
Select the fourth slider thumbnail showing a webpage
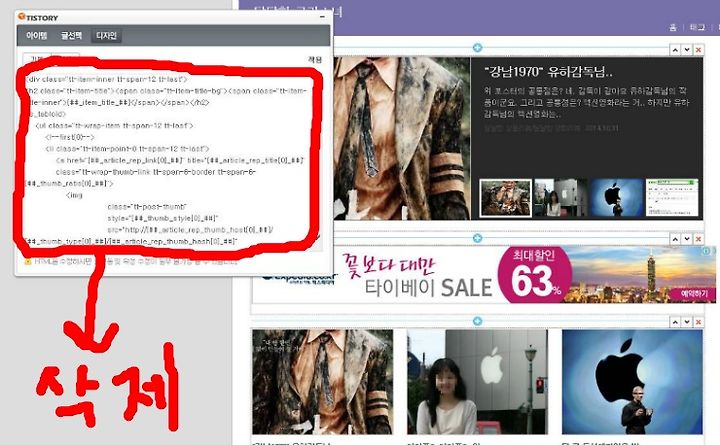(672, 198)
